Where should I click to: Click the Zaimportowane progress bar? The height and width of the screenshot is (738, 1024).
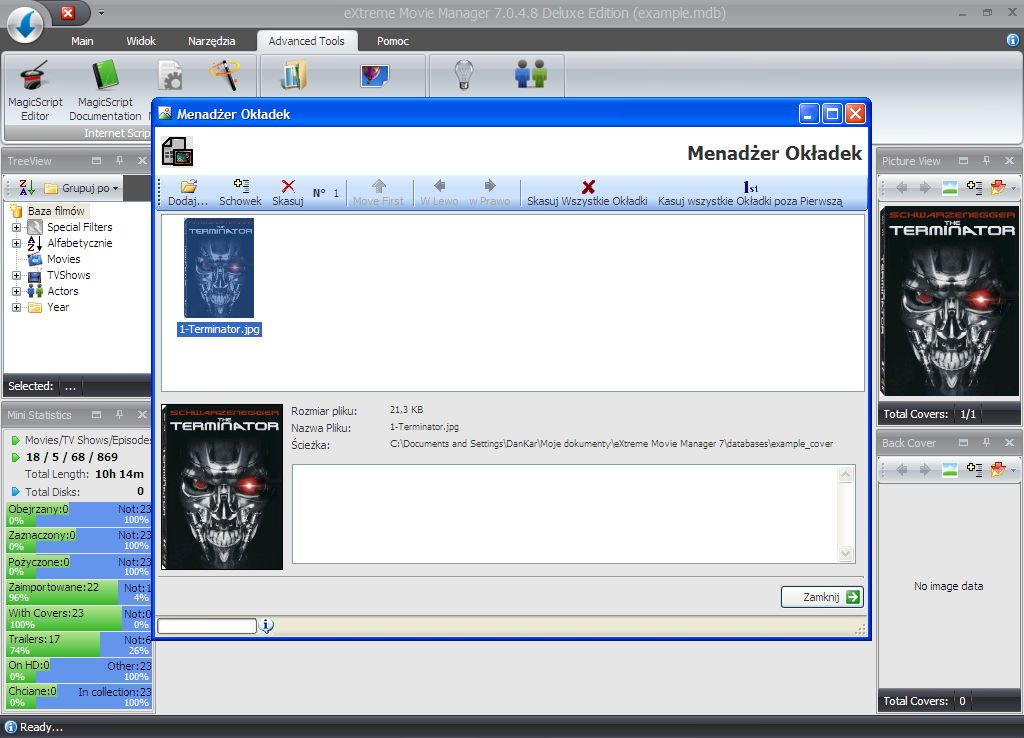(x=79, y=592)
